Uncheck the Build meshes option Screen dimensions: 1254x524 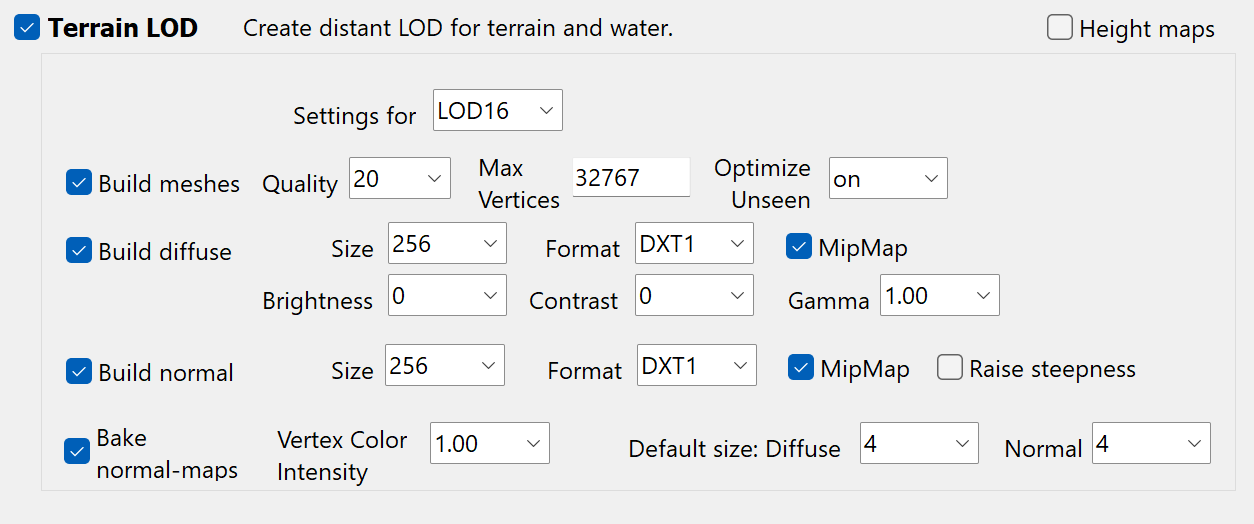pyautogui.click(x=79, y=183)
